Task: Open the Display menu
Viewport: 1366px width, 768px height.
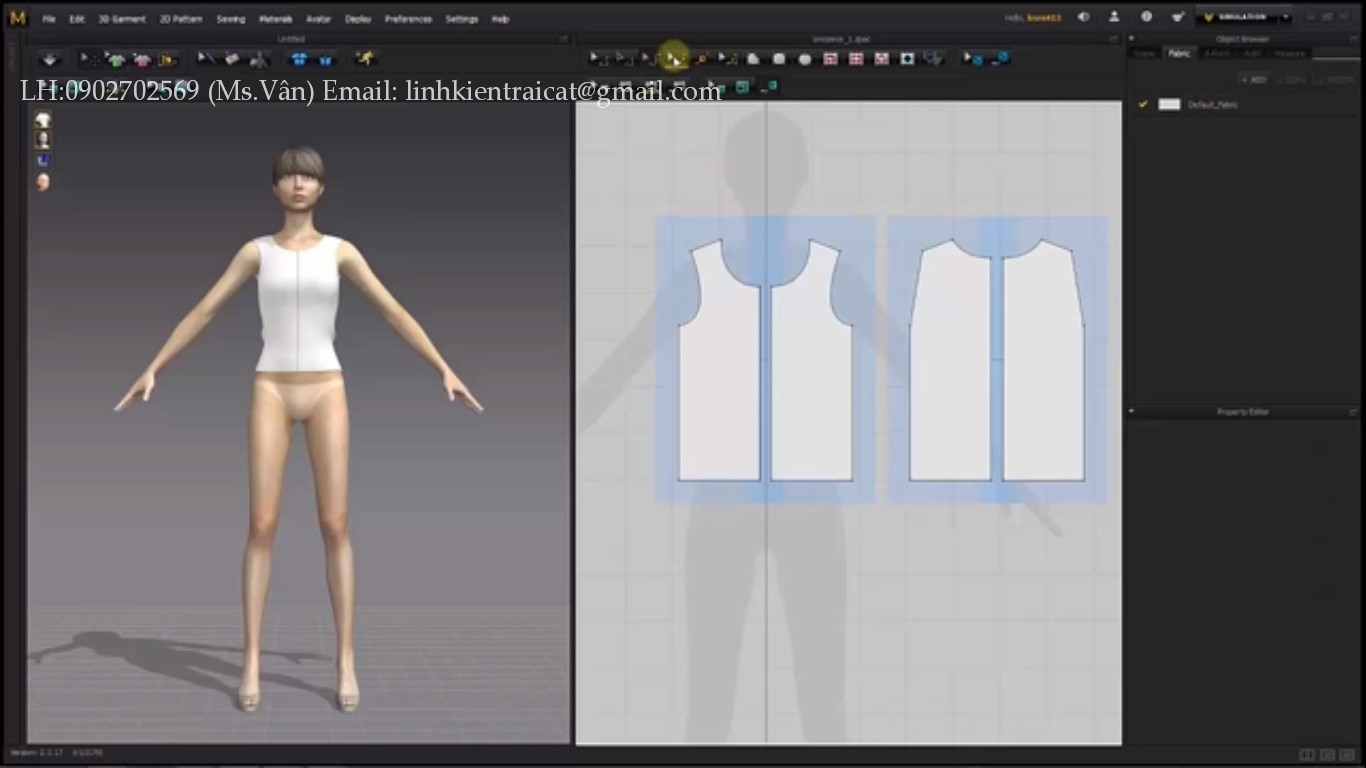Action: click(x=358, y=19)
